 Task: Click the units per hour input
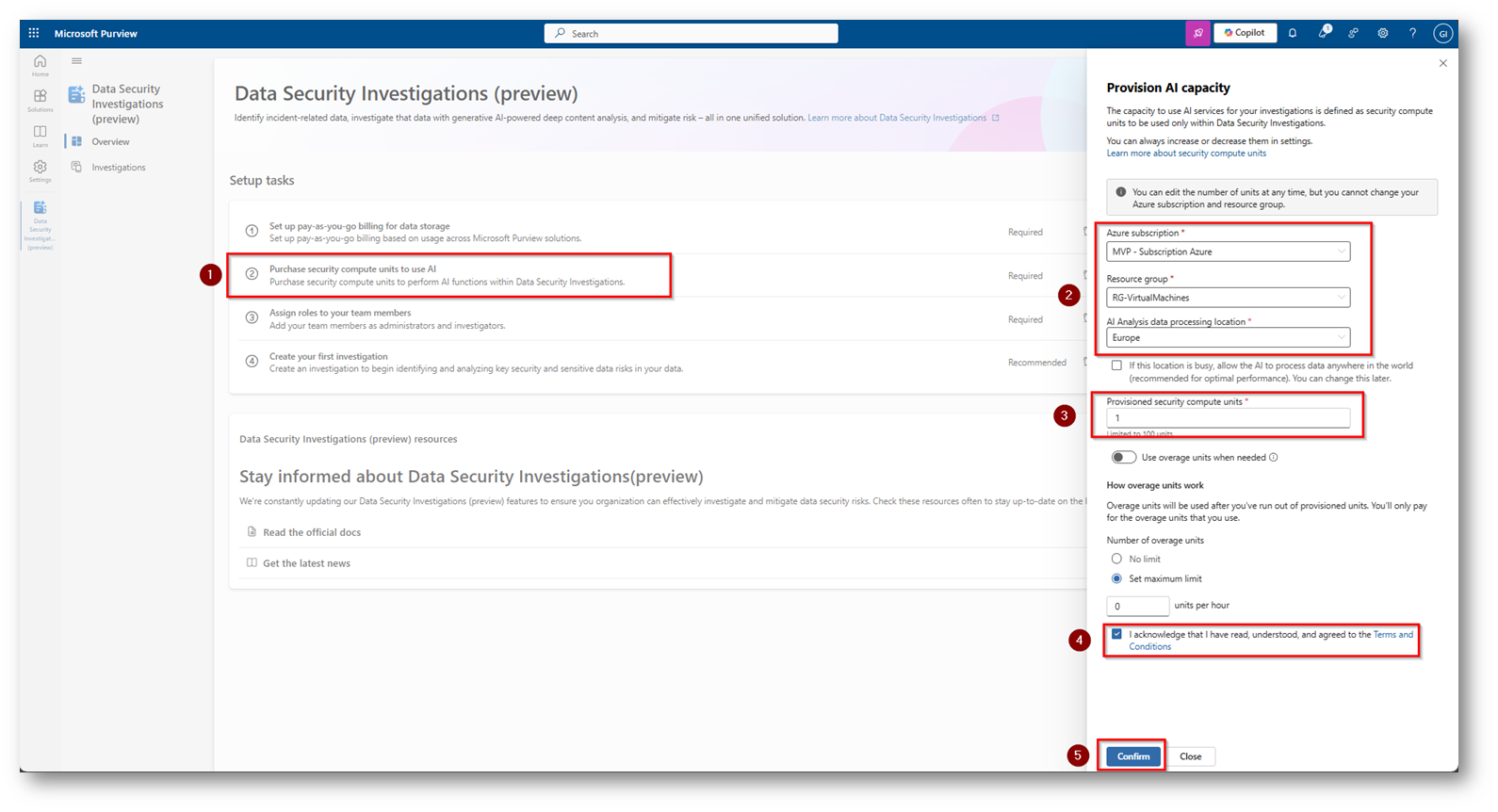coord(1137,606)
